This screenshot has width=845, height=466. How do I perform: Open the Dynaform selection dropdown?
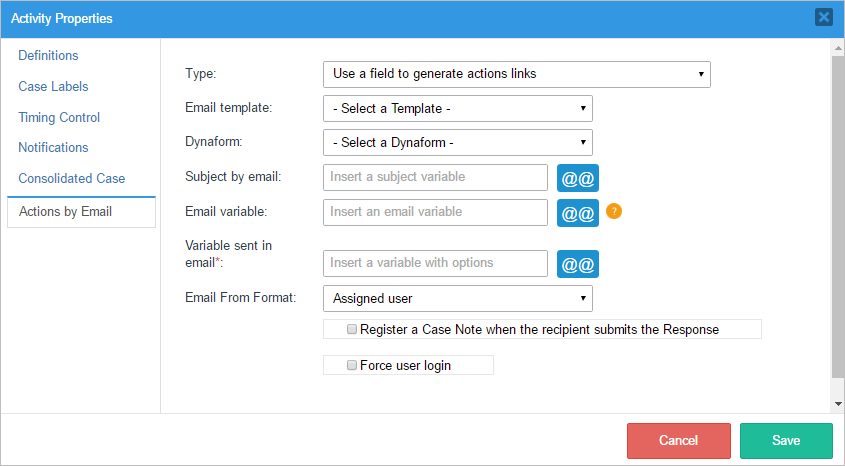pyautogui.click(x=457, y=142)
